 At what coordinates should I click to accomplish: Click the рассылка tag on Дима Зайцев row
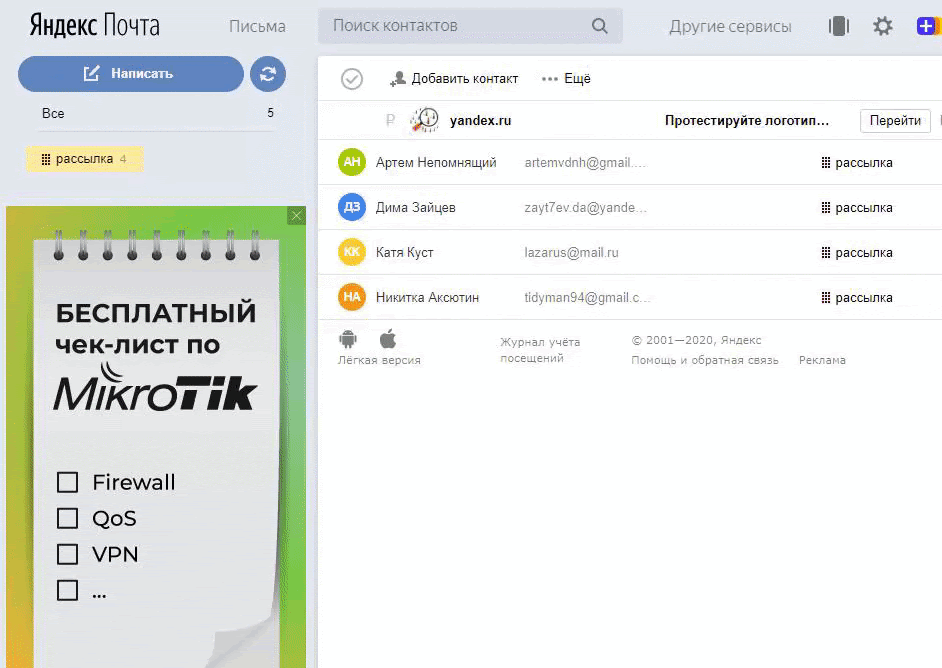tap(857, 208)
